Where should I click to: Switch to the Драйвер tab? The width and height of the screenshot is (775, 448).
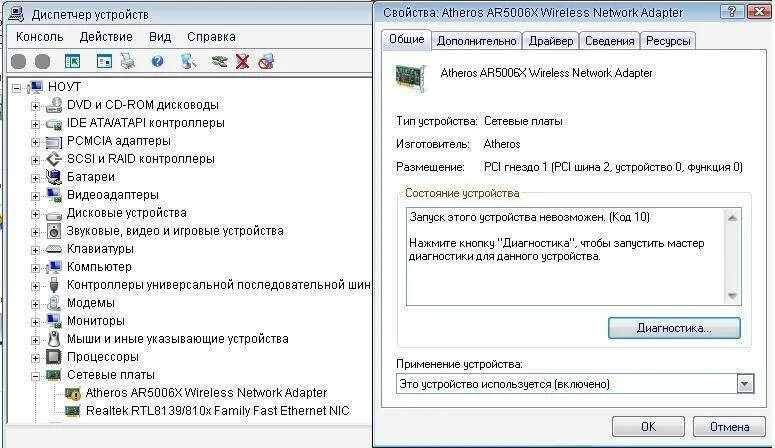tap(551, 41)
